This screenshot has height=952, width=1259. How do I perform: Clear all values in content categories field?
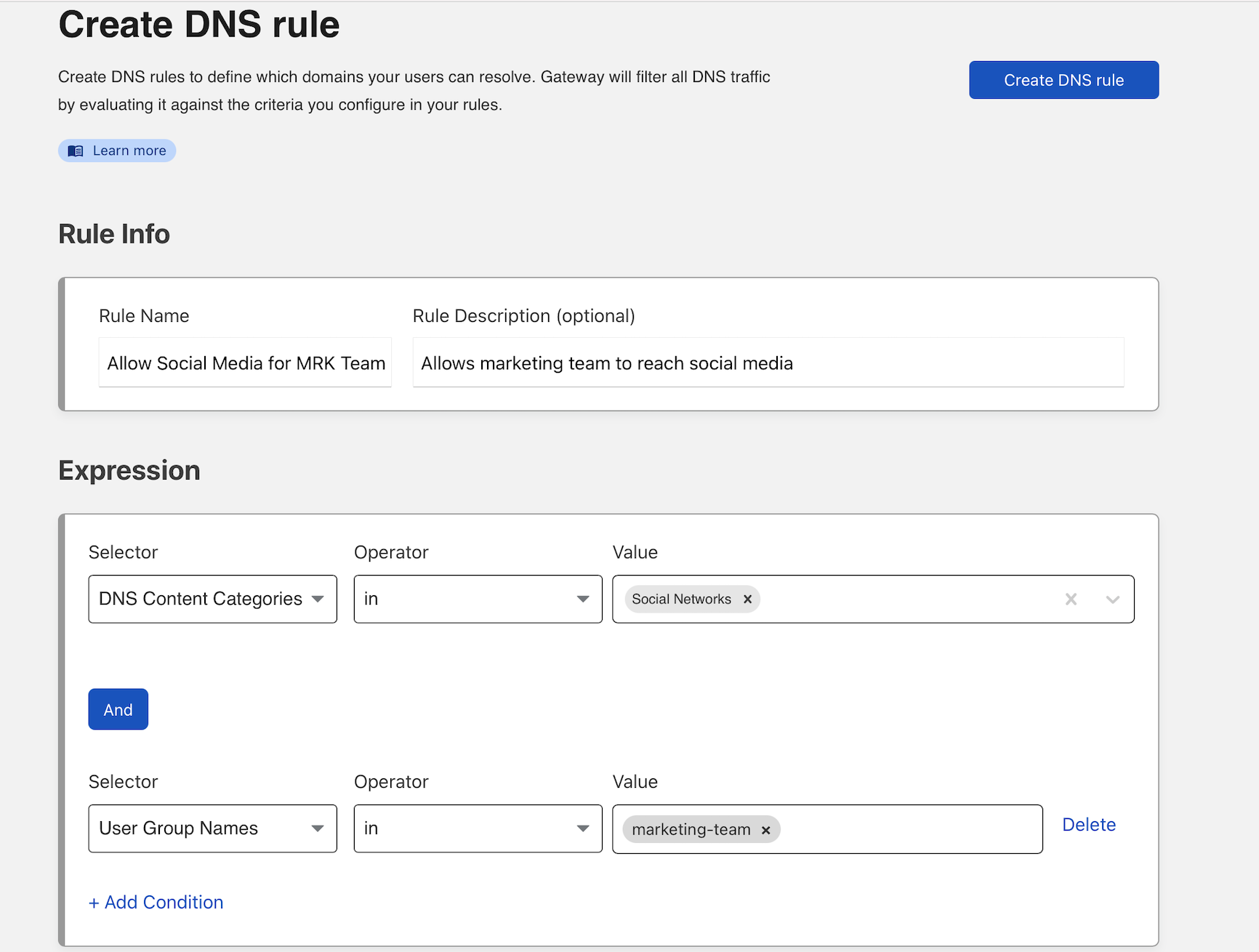(x=1071, y=600)
